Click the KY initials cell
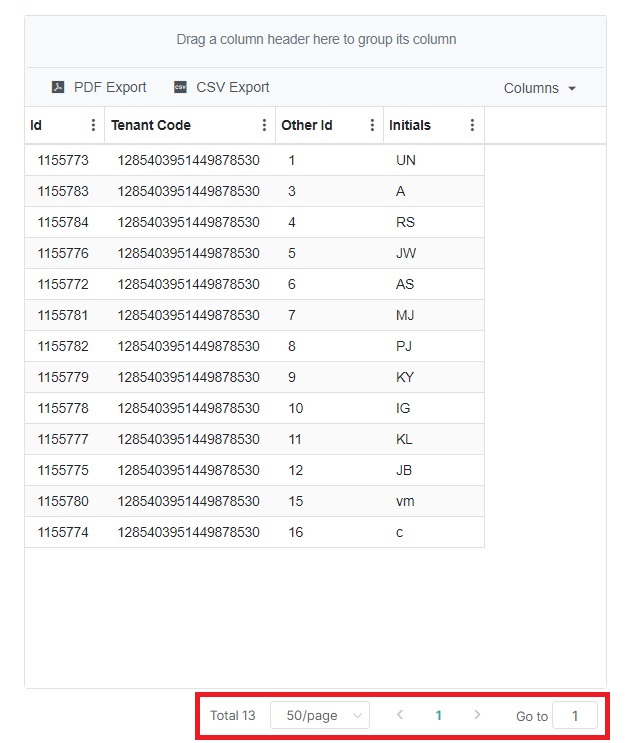The width and height of the screenshot is (631, 743). point(433,377)
